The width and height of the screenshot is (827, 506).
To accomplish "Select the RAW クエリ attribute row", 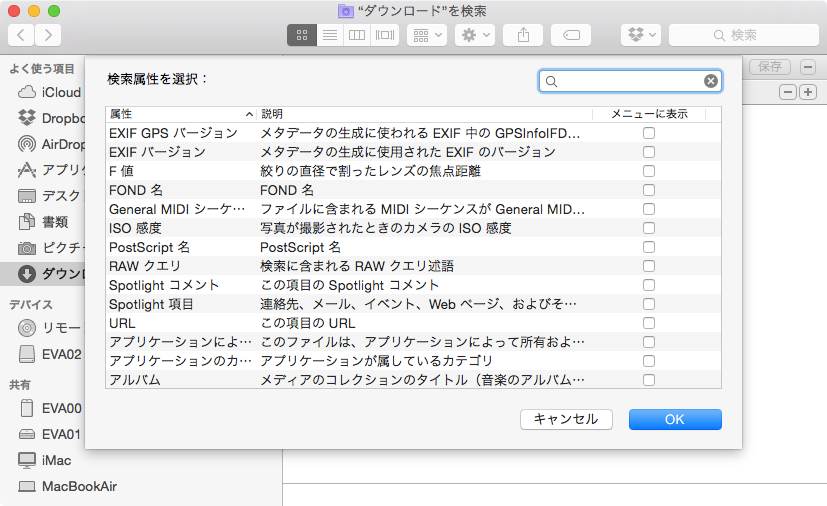I will [x=414, y=266].
